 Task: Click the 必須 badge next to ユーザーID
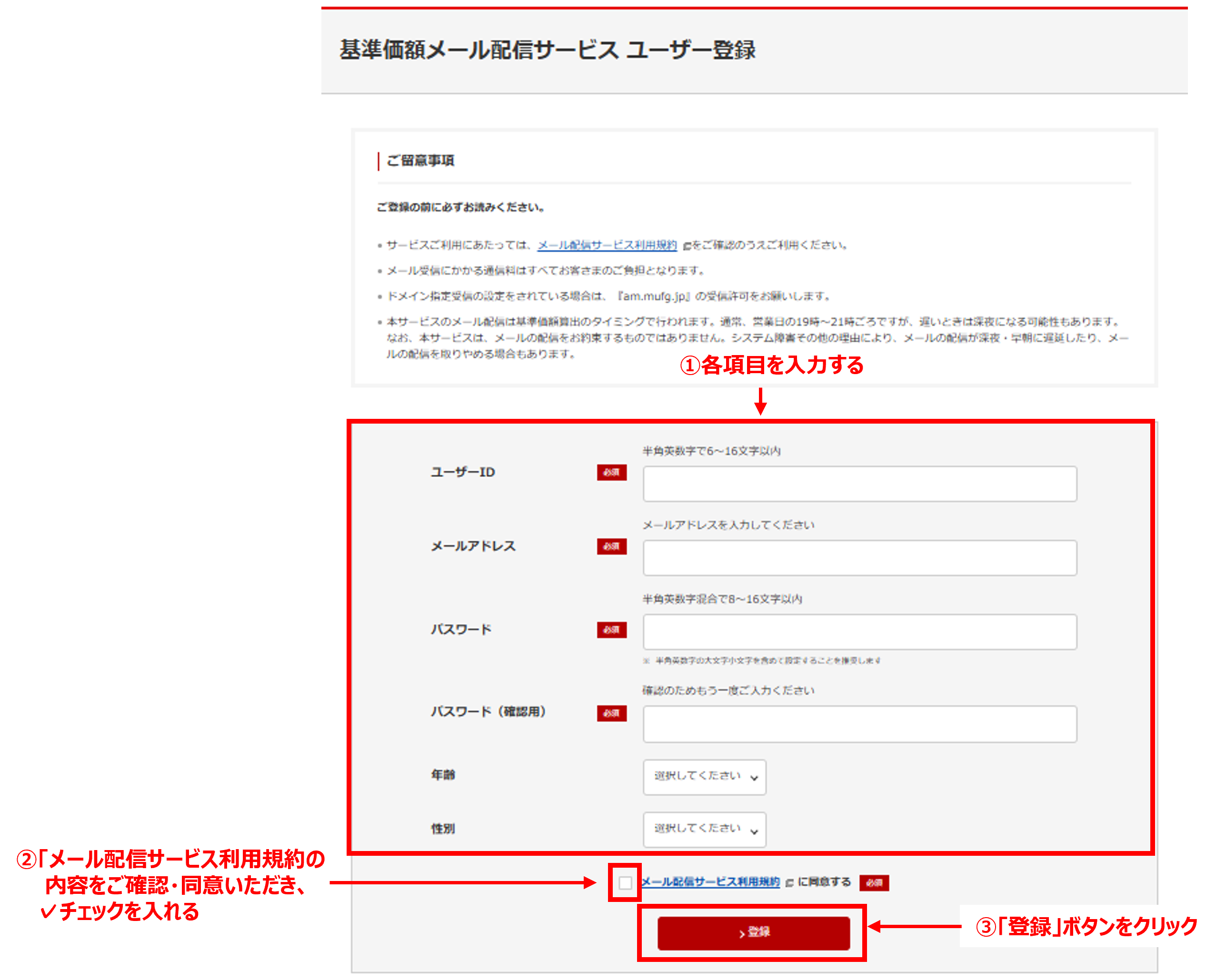pos(612,473)
